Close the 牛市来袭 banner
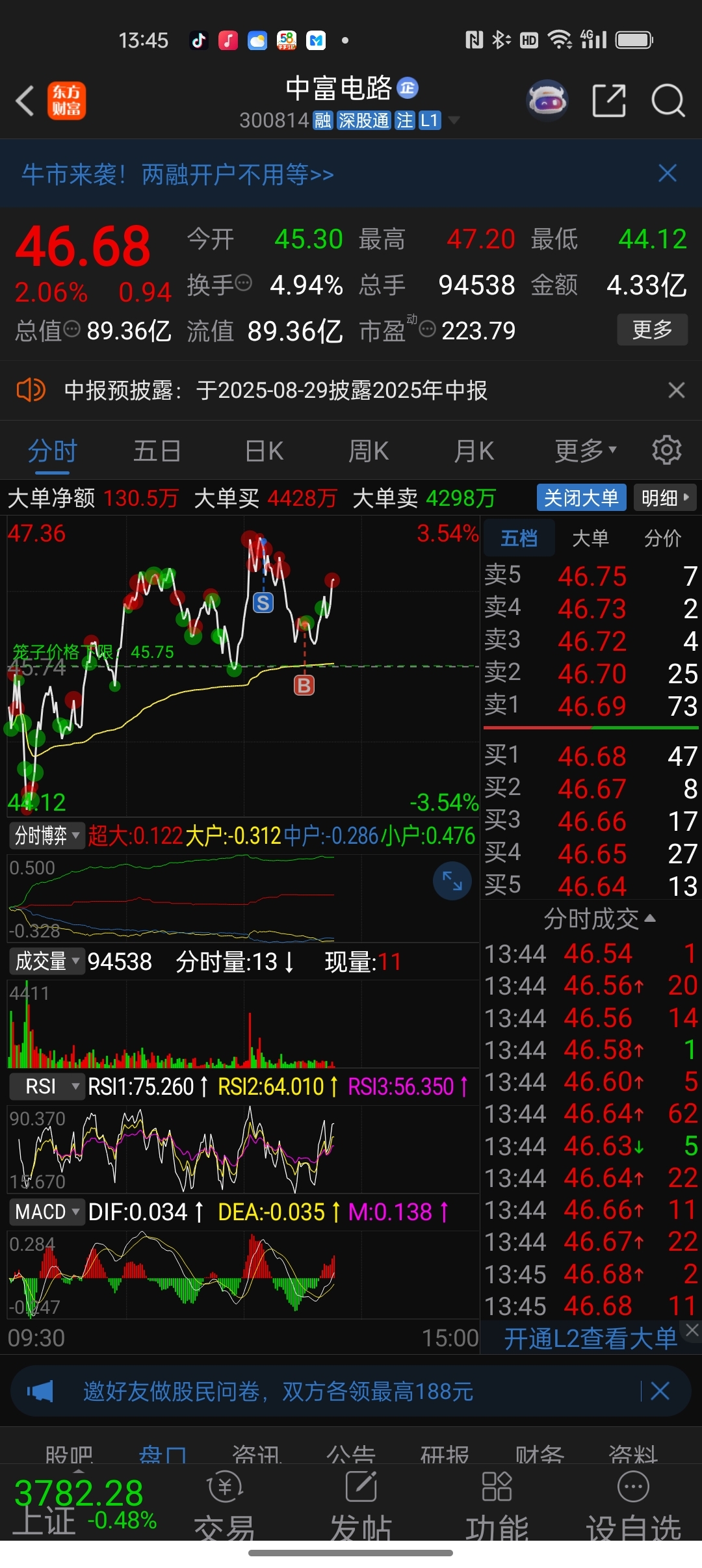 pyautogui.click(x=668, y=174)
